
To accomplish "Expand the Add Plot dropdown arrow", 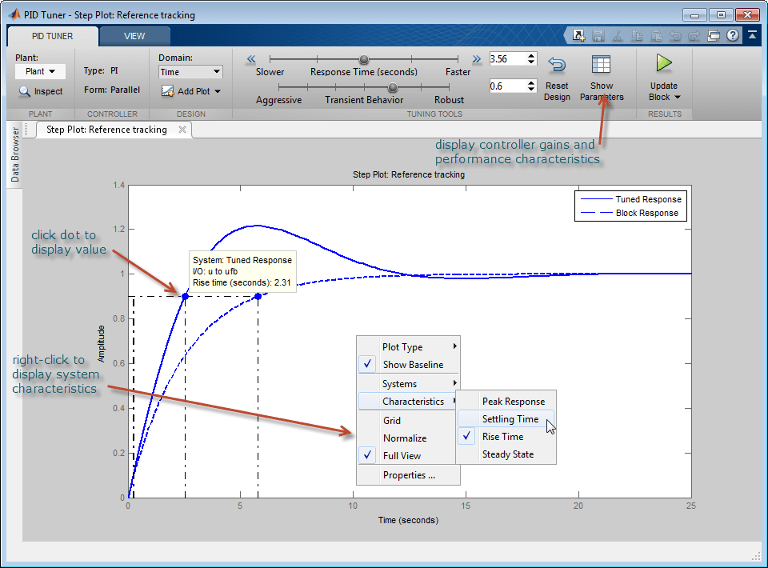I will pos(218,92).
